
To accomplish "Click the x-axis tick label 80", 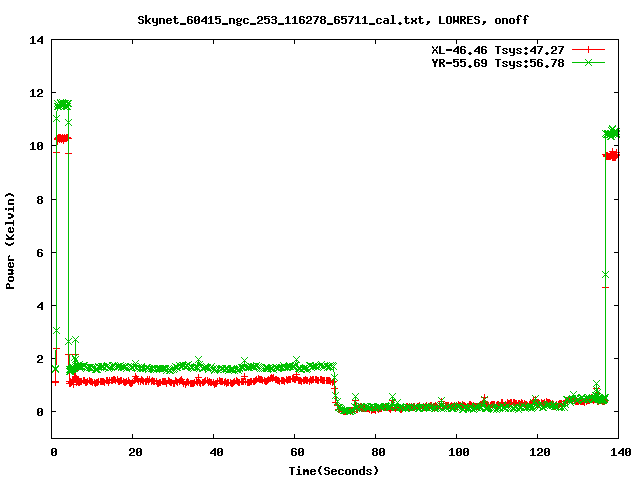I will coord(378,452).
